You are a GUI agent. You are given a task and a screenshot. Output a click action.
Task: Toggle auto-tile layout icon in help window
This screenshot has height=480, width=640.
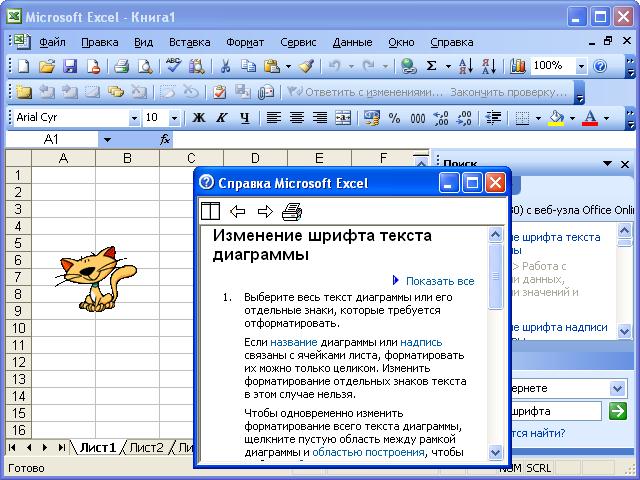211,211
